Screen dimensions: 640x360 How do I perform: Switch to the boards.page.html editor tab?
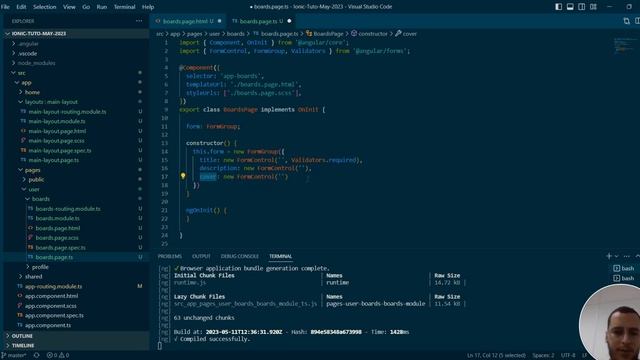189,21
